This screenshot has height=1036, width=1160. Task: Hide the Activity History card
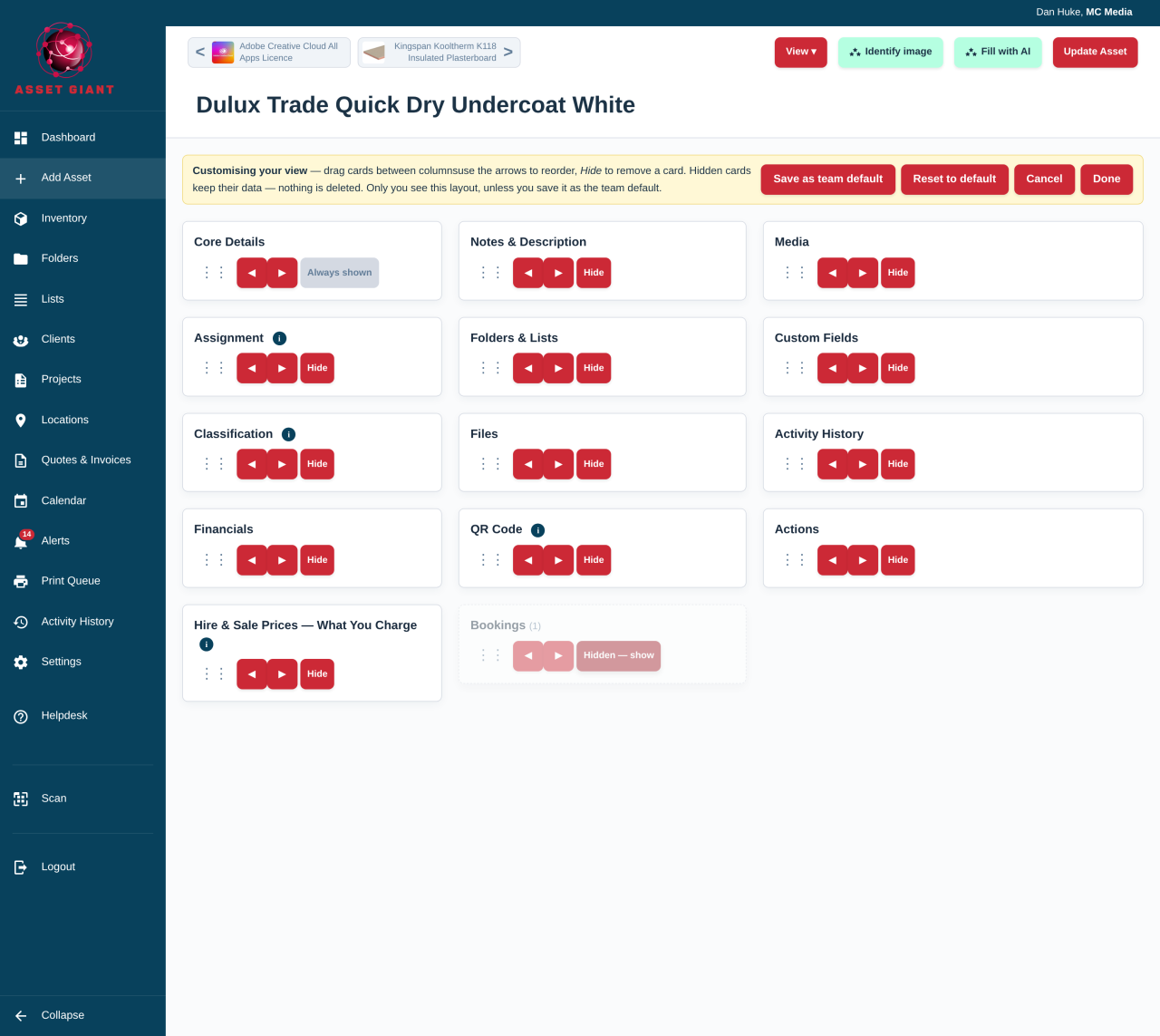(x=898, y=464)
